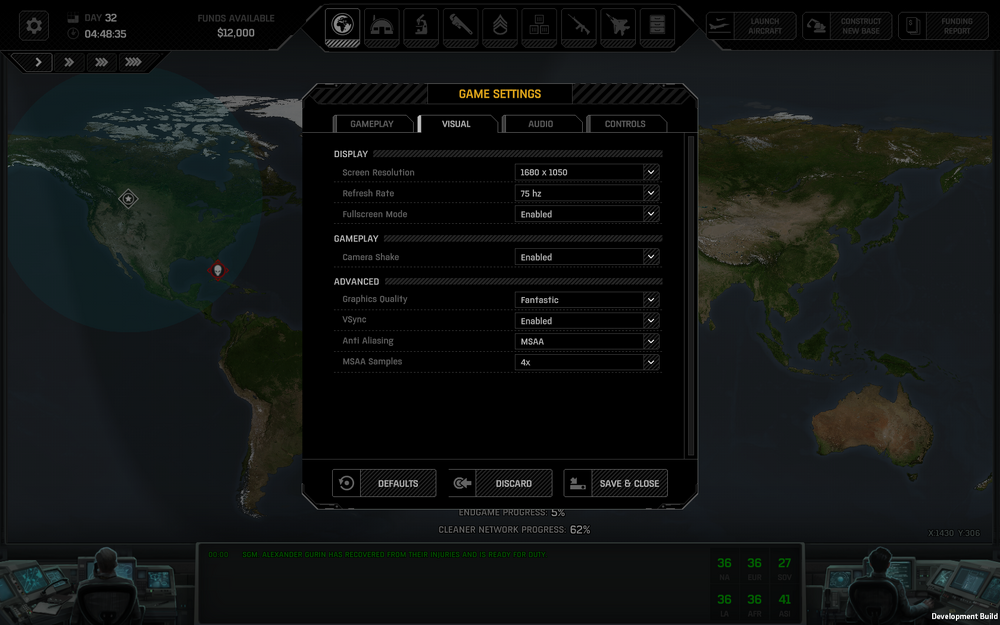Click the document icon on Funding Report

[x=912, y=26]
